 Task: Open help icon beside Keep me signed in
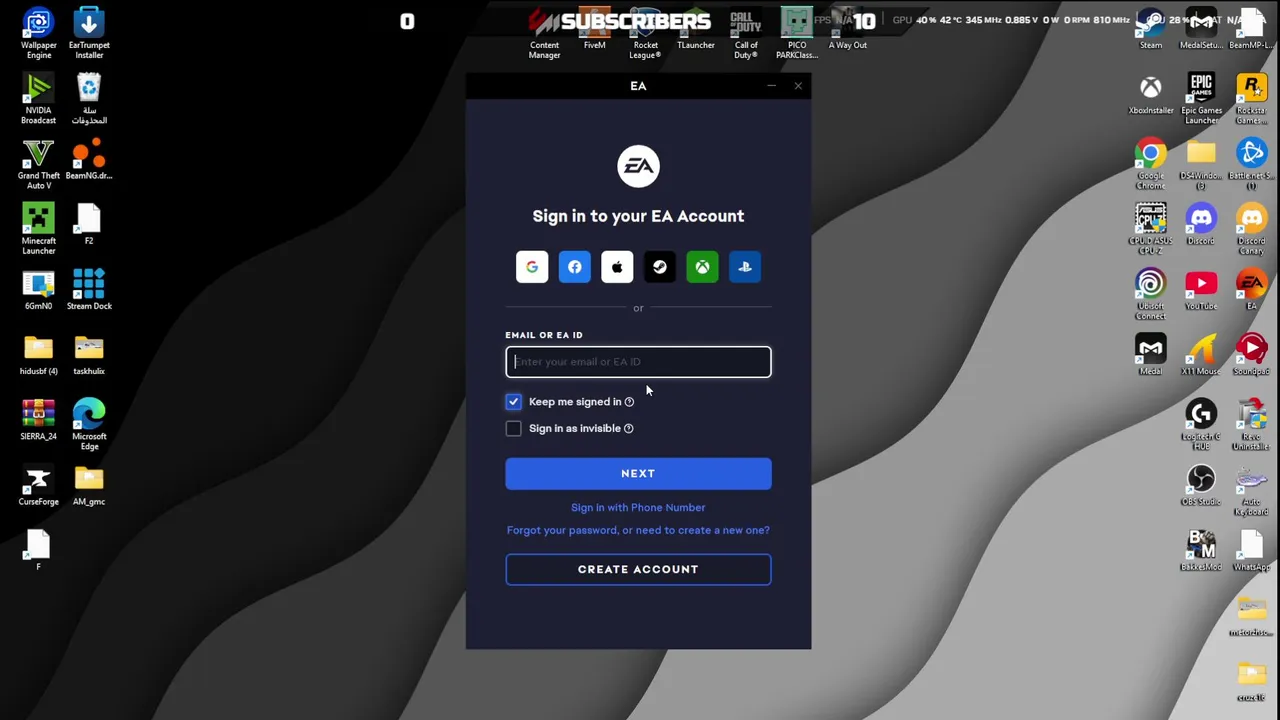629,402
